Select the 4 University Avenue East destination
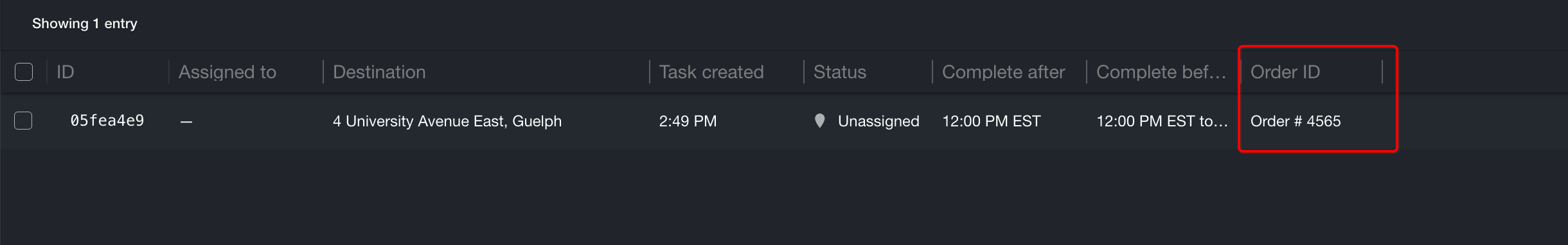1568x245 pixels. click(x=447, y=121)
